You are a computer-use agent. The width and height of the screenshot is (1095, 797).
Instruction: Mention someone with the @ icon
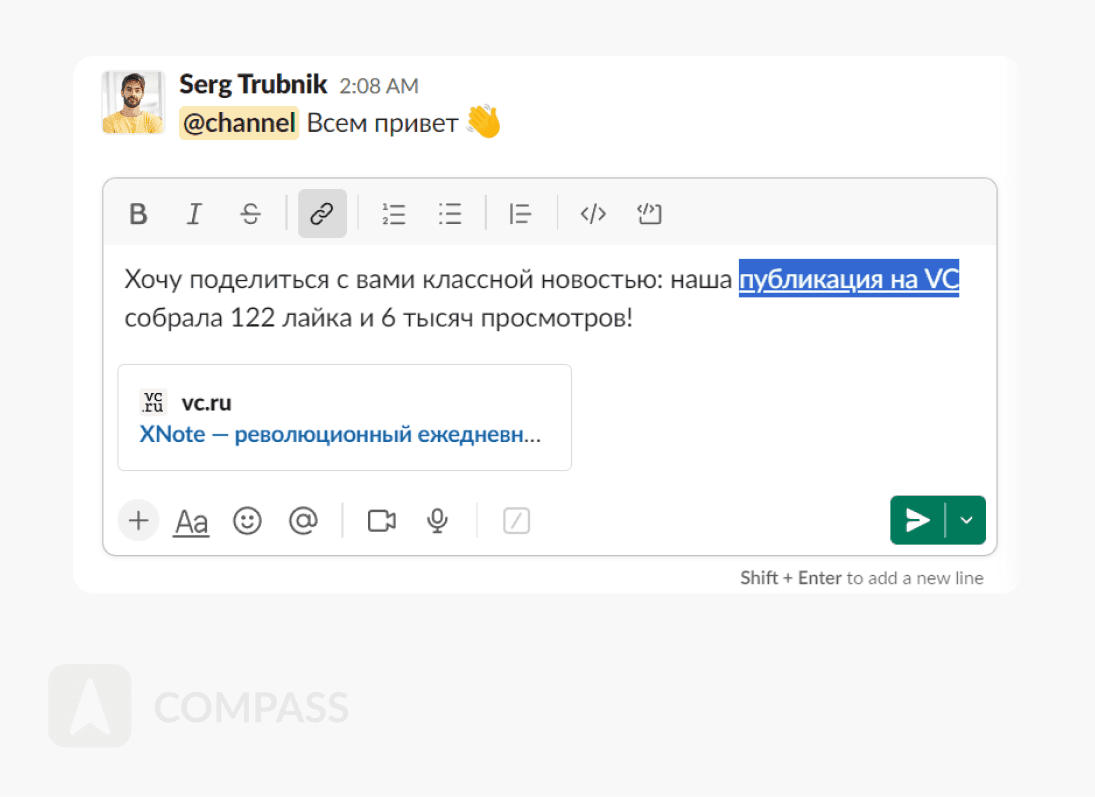pyautogui.click(x=303, y=520)
